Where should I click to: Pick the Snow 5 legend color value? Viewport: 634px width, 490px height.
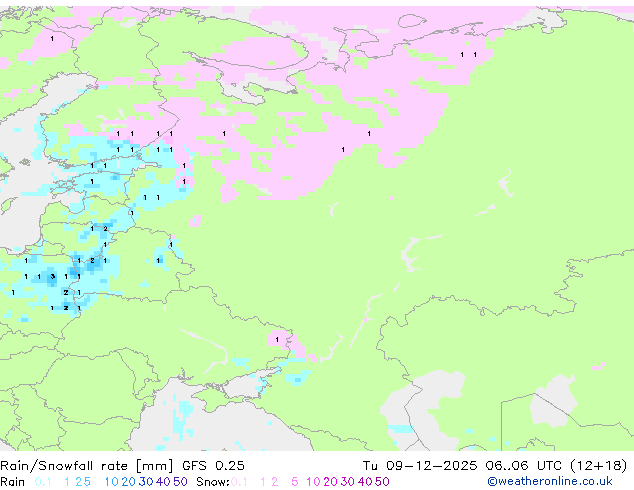coord(295,482)
